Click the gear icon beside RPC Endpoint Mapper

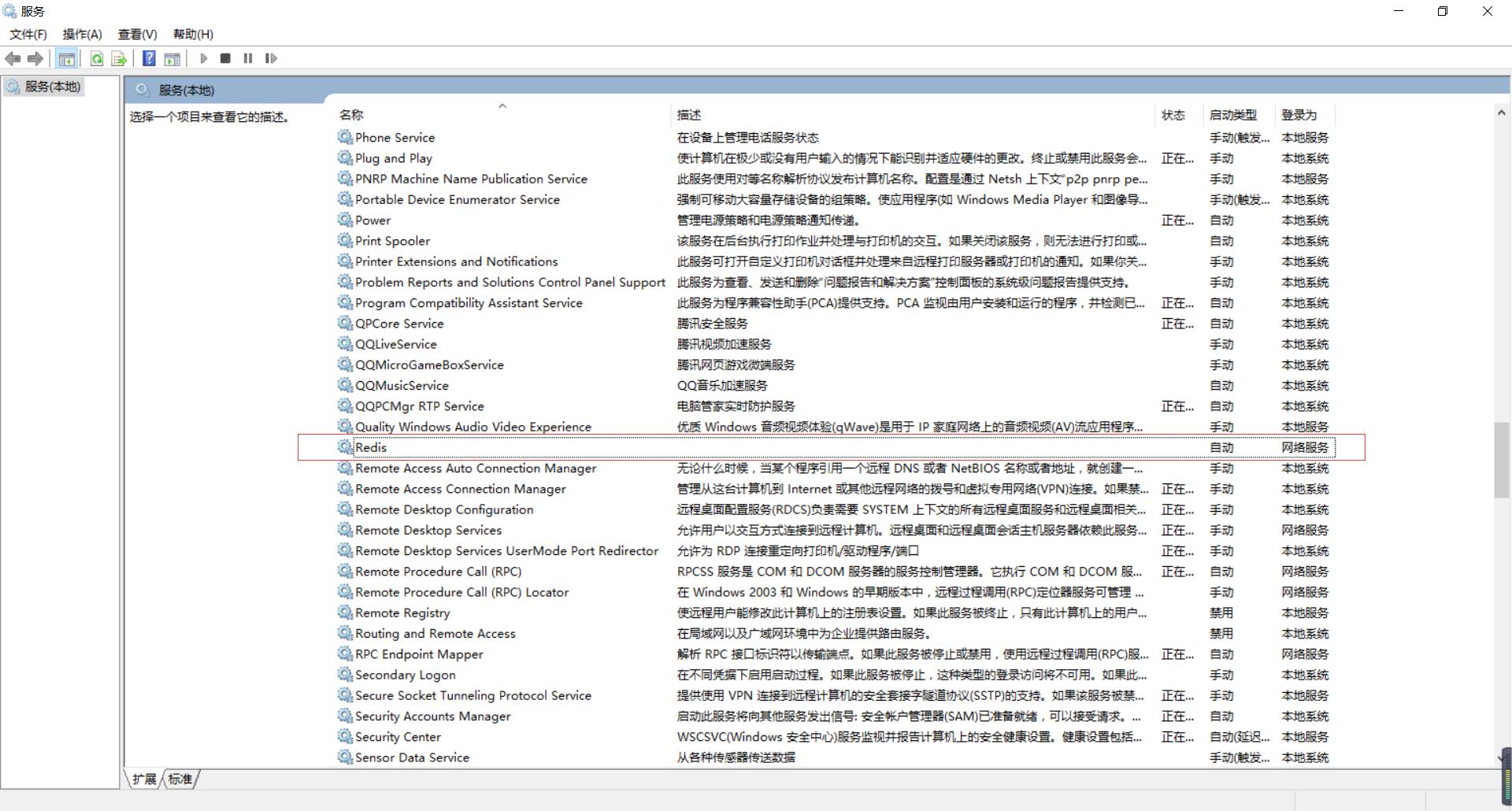point(345,654)
